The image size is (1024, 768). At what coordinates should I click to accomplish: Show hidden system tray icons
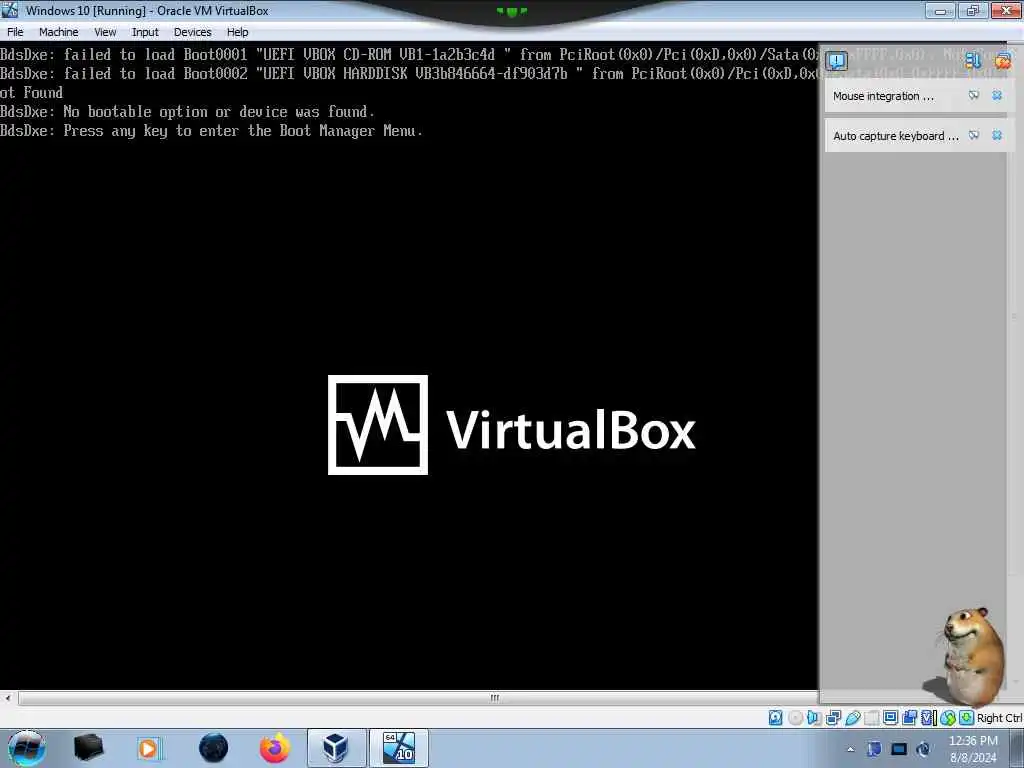[x=850, y=750]
